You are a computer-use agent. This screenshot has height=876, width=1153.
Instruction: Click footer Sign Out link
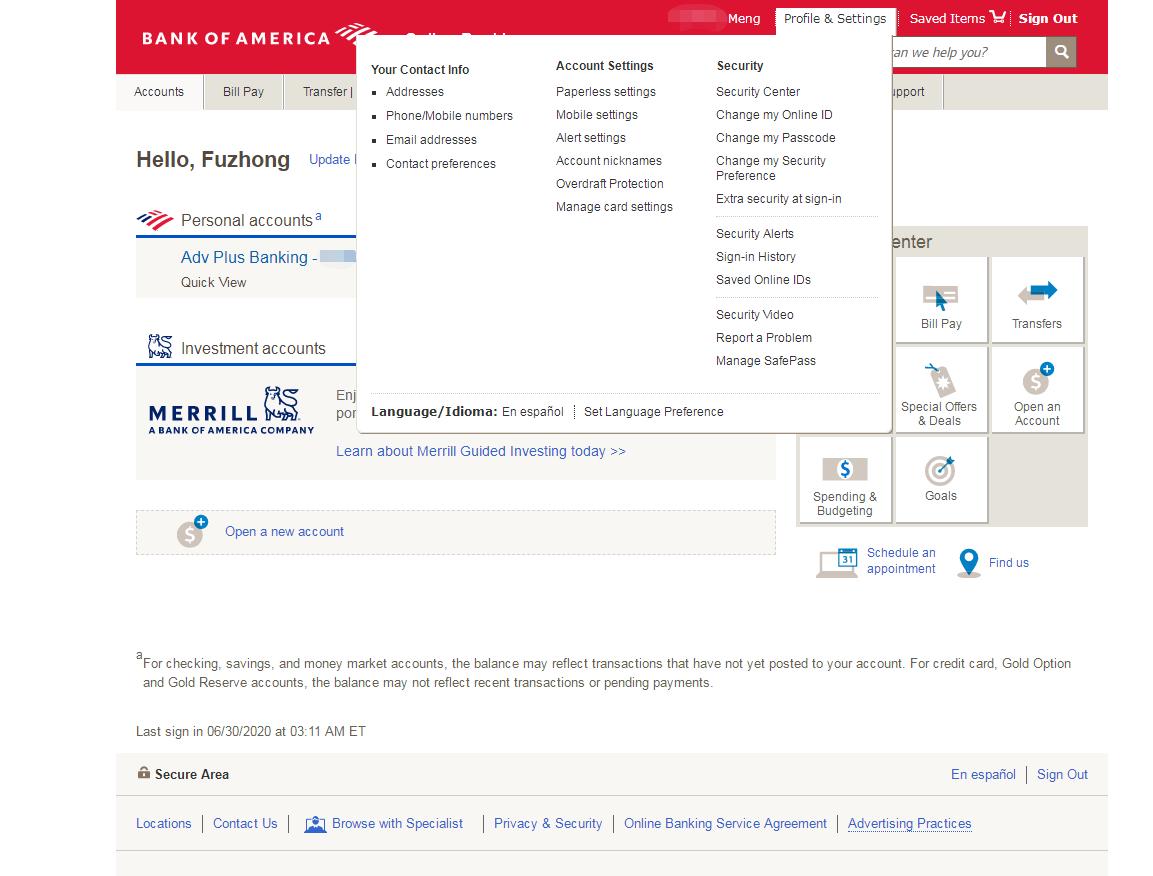1062,774
